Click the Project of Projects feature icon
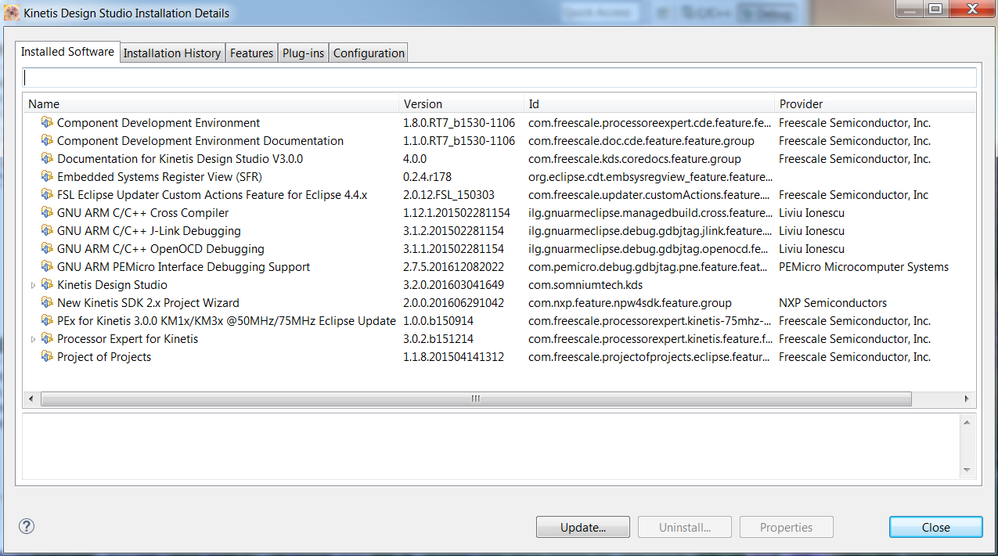This screenshot has width=998, height=556. (46, 356)
